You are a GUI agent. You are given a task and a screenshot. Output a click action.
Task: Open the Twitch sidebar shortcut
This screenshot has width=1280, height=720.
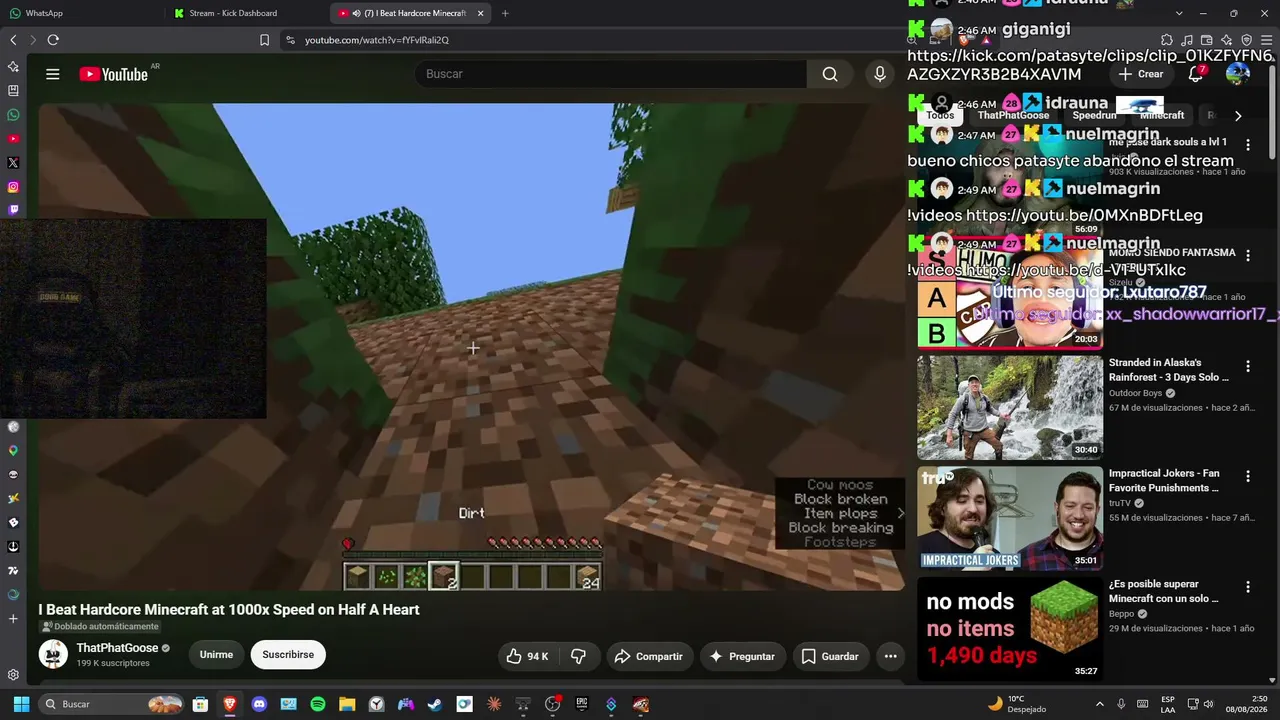tap(13, 210)
